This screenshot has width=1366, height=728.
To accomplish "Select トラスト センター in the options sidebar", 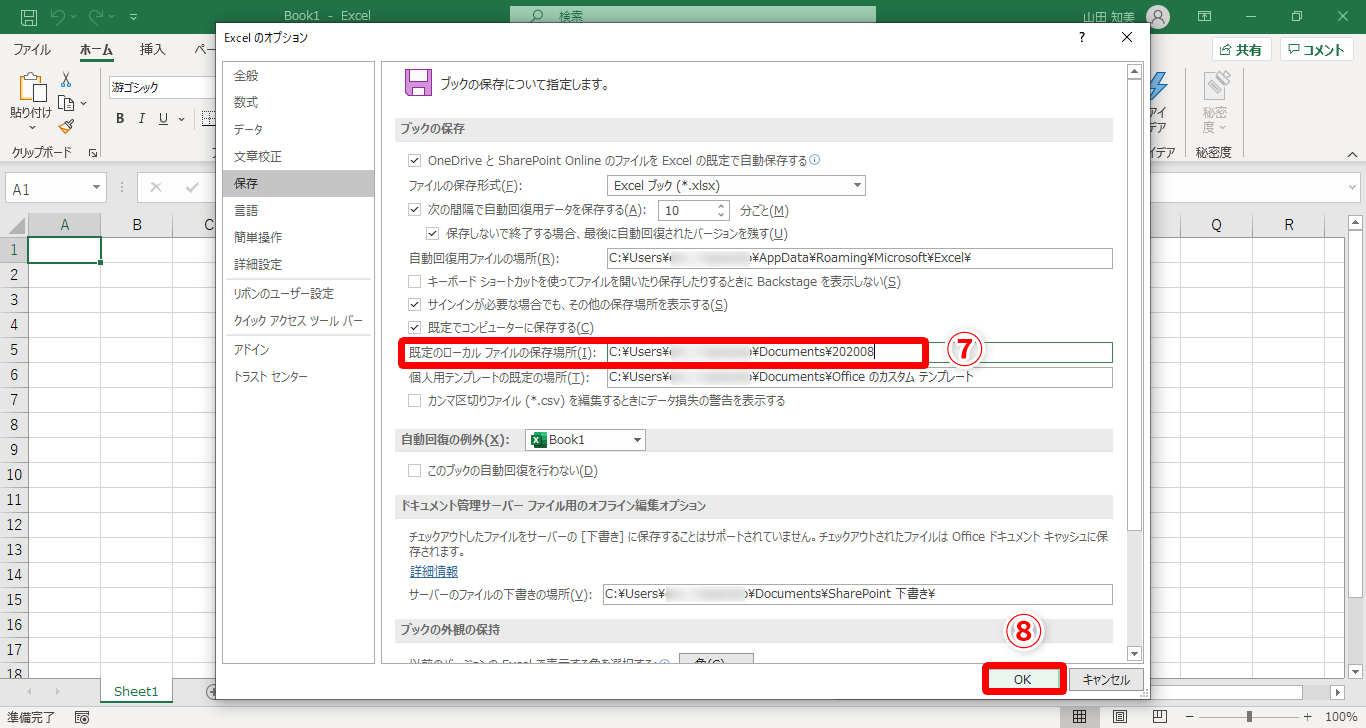I will coord(298,376).
